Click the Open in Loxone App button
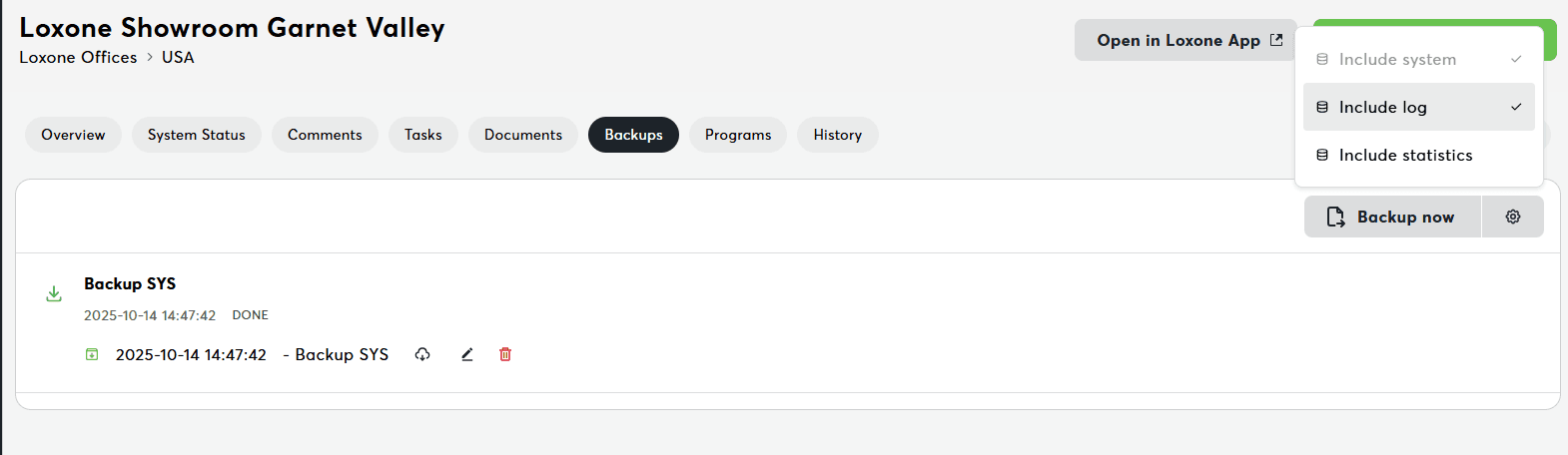 tap(1185, 40)
